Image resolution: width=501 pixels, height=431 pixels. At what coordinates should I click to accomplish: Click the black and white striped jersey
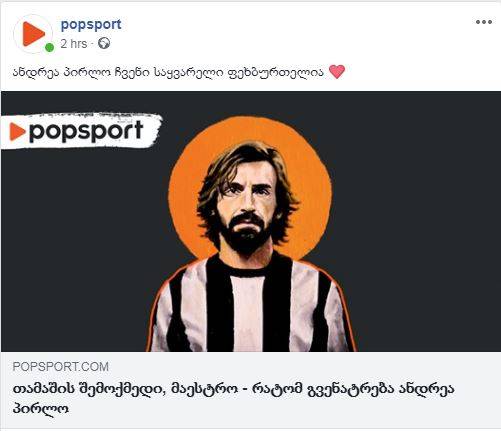[x=251, y=305]
